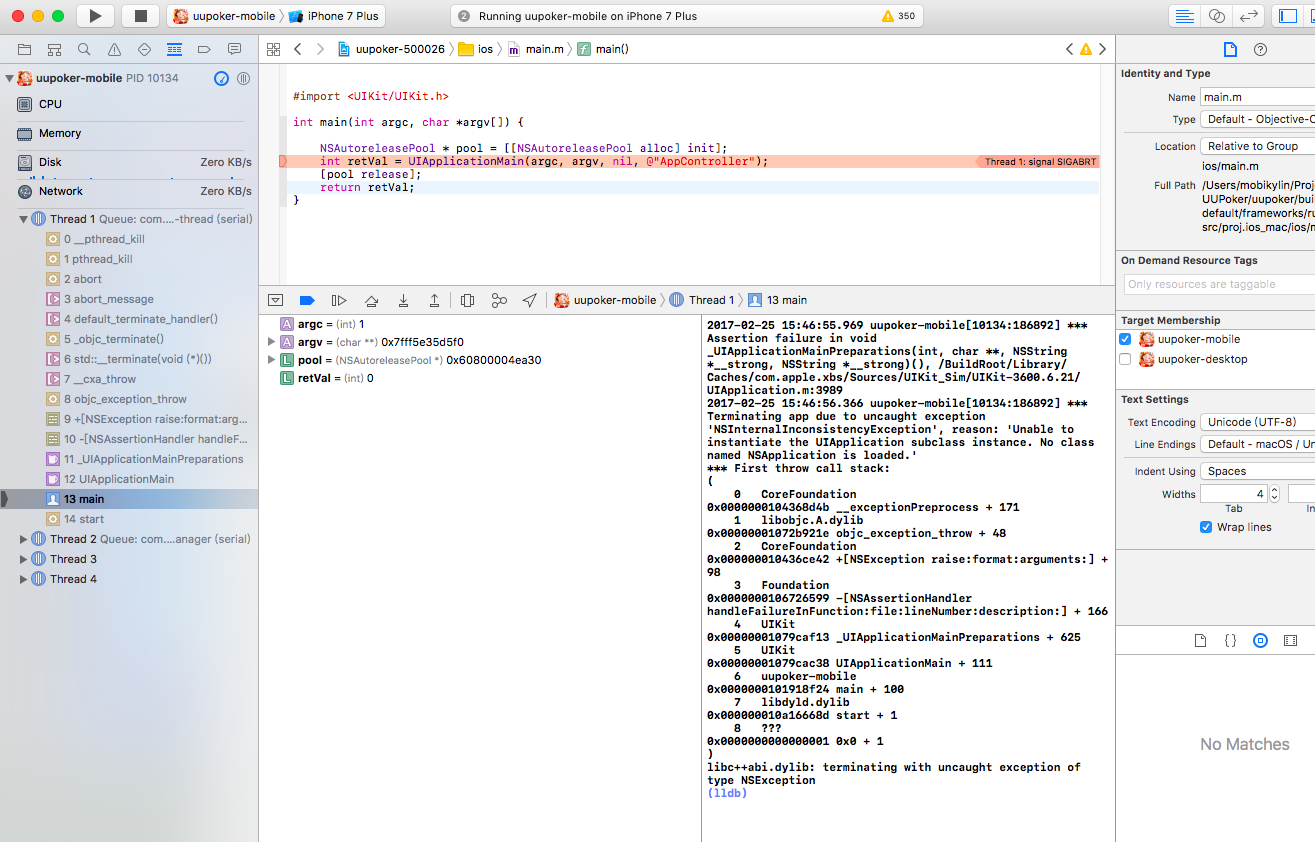The width and height of the screenshot is (1315, 842).
Task: Open the Code Snippet library
Action: pos(1230,640)
